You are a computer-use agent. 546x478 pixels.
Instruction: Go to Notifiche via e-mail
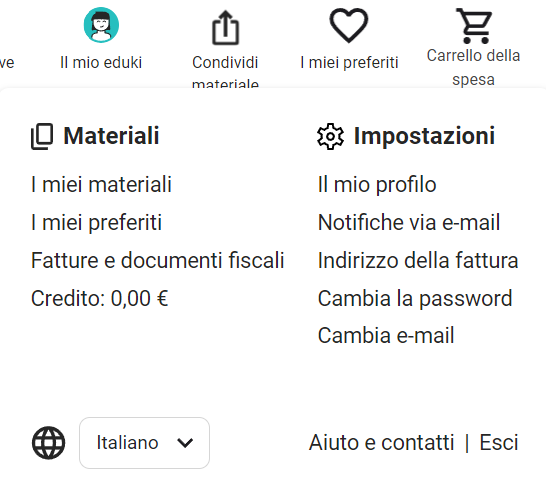click(x=409, y=222)
